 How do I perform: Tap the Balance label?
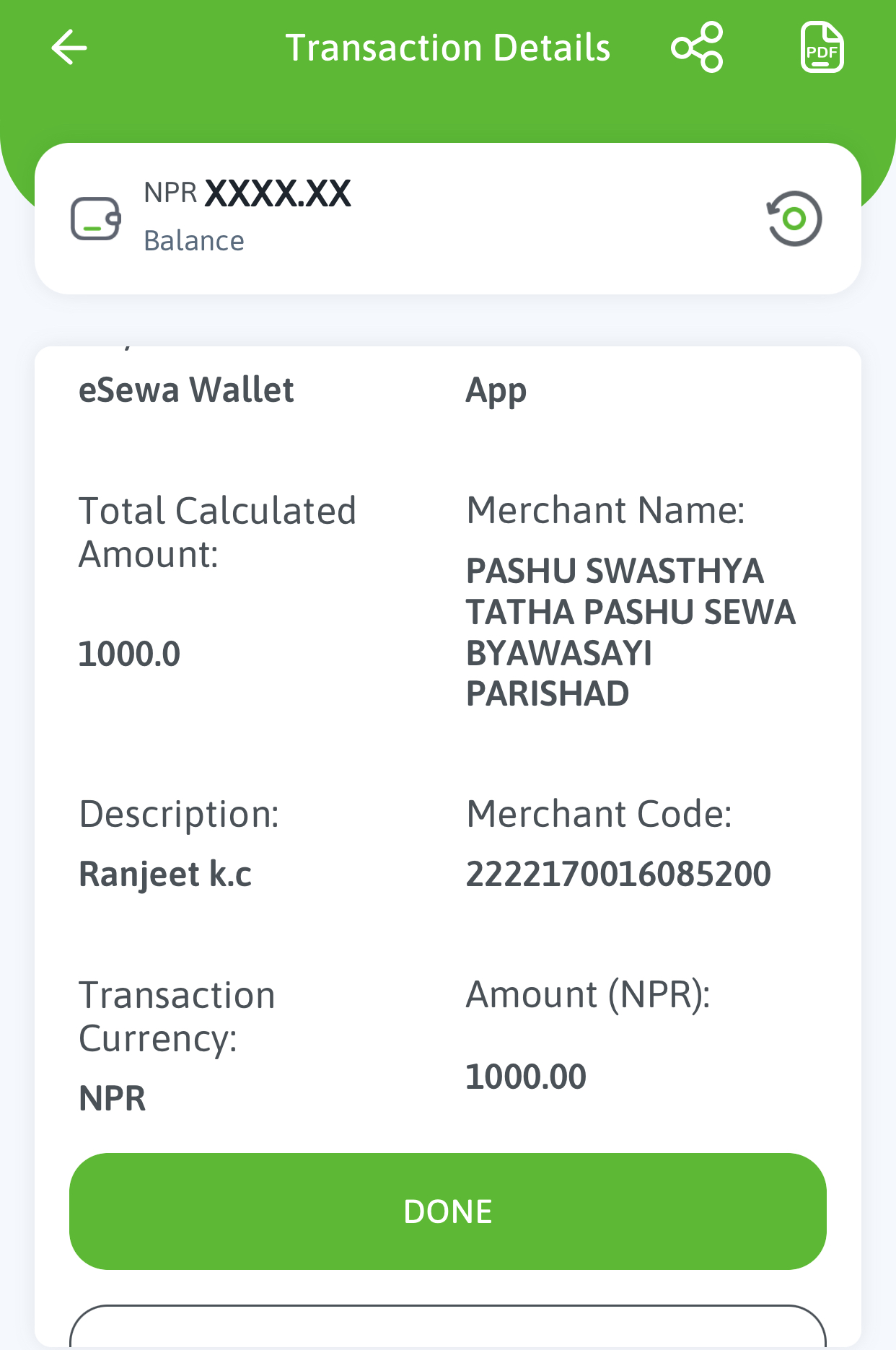click(x=194, y=241)
